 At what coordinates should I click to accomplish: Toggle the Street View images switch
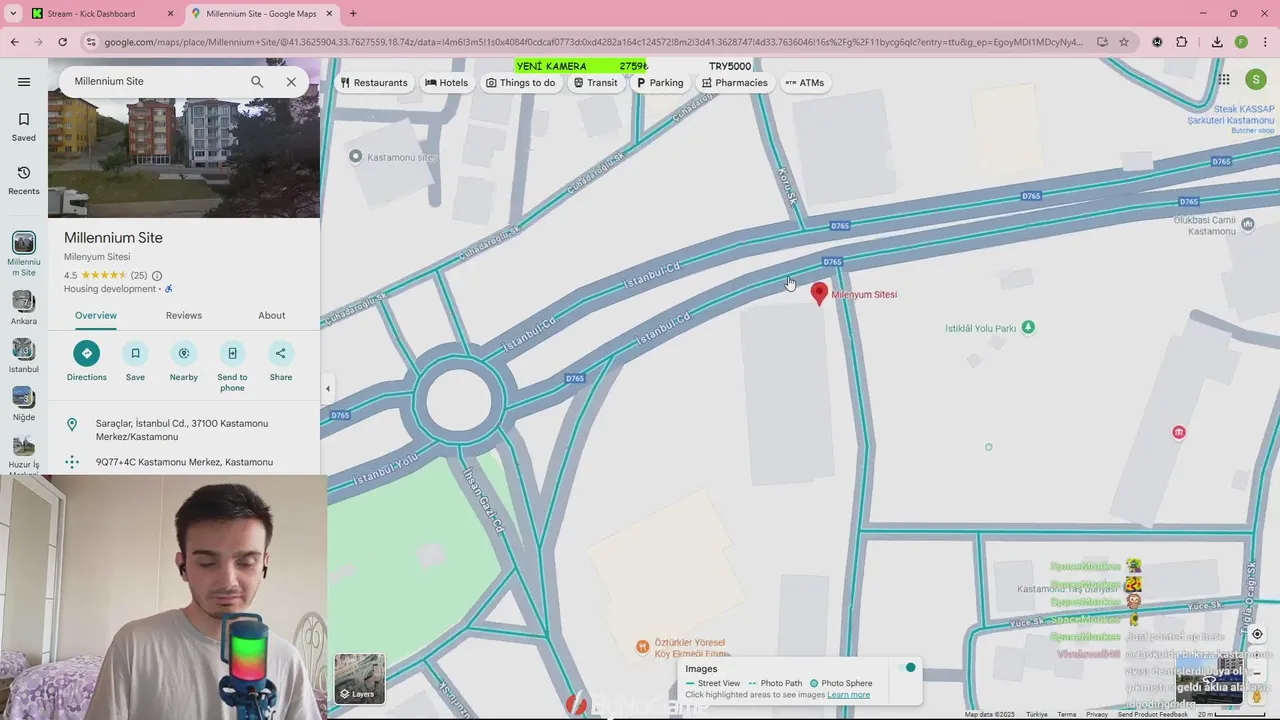click(906, 667)
